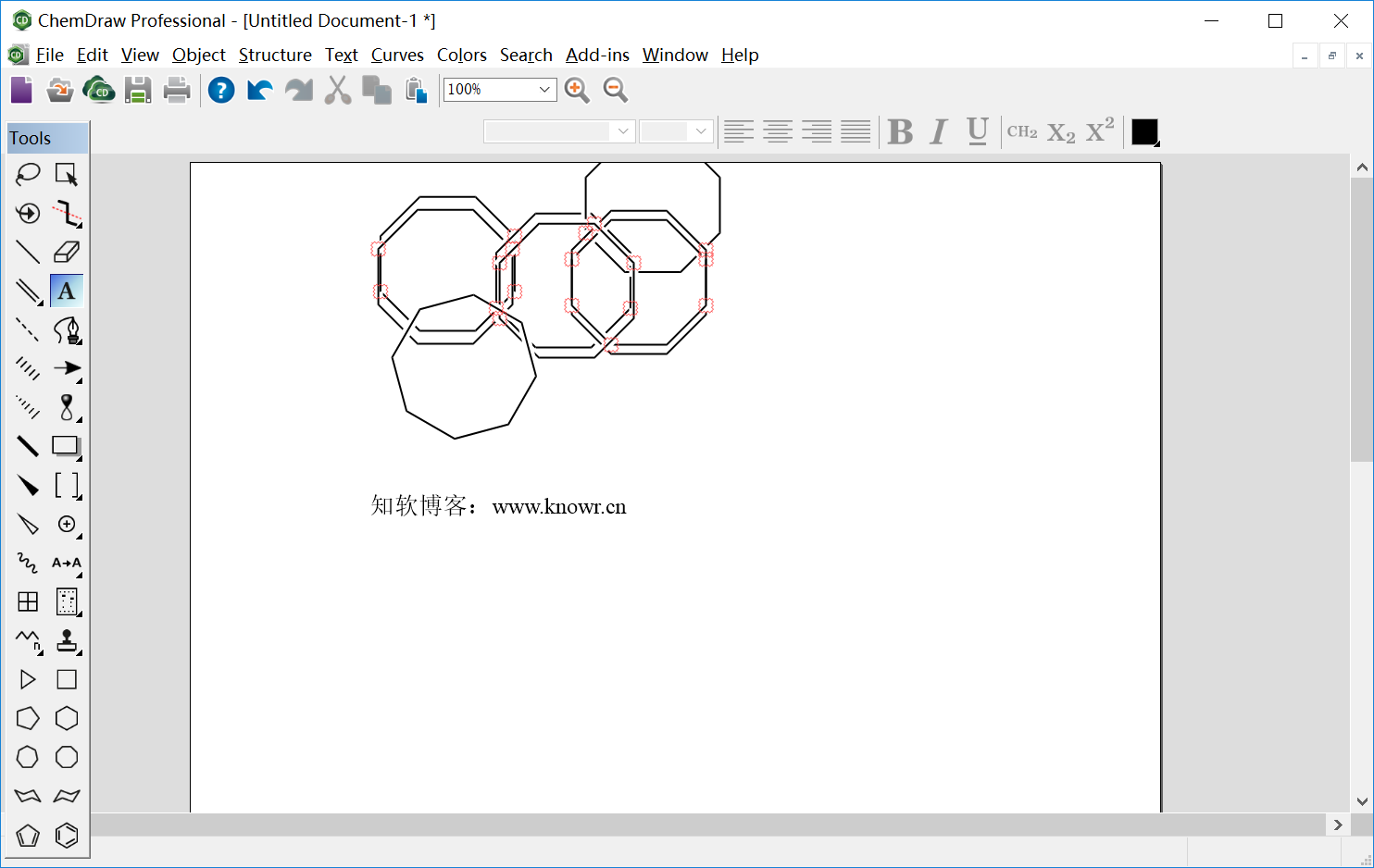Screen dimensions: 1374x868
Task: Select the Cyclopentadiene ring tool
Action: [x=28, y=835]
